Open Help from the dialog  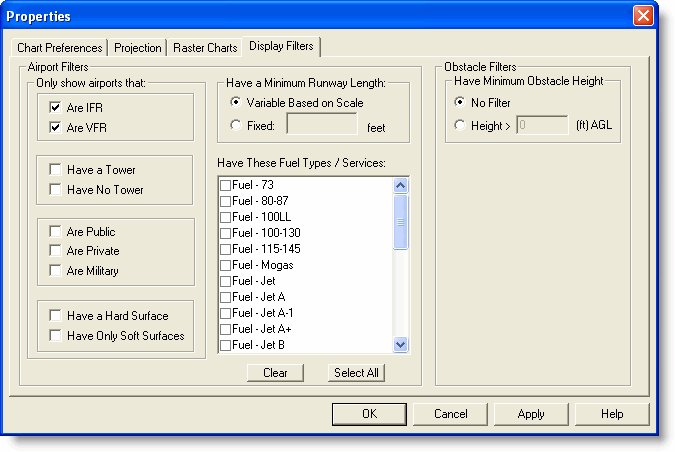612,414
